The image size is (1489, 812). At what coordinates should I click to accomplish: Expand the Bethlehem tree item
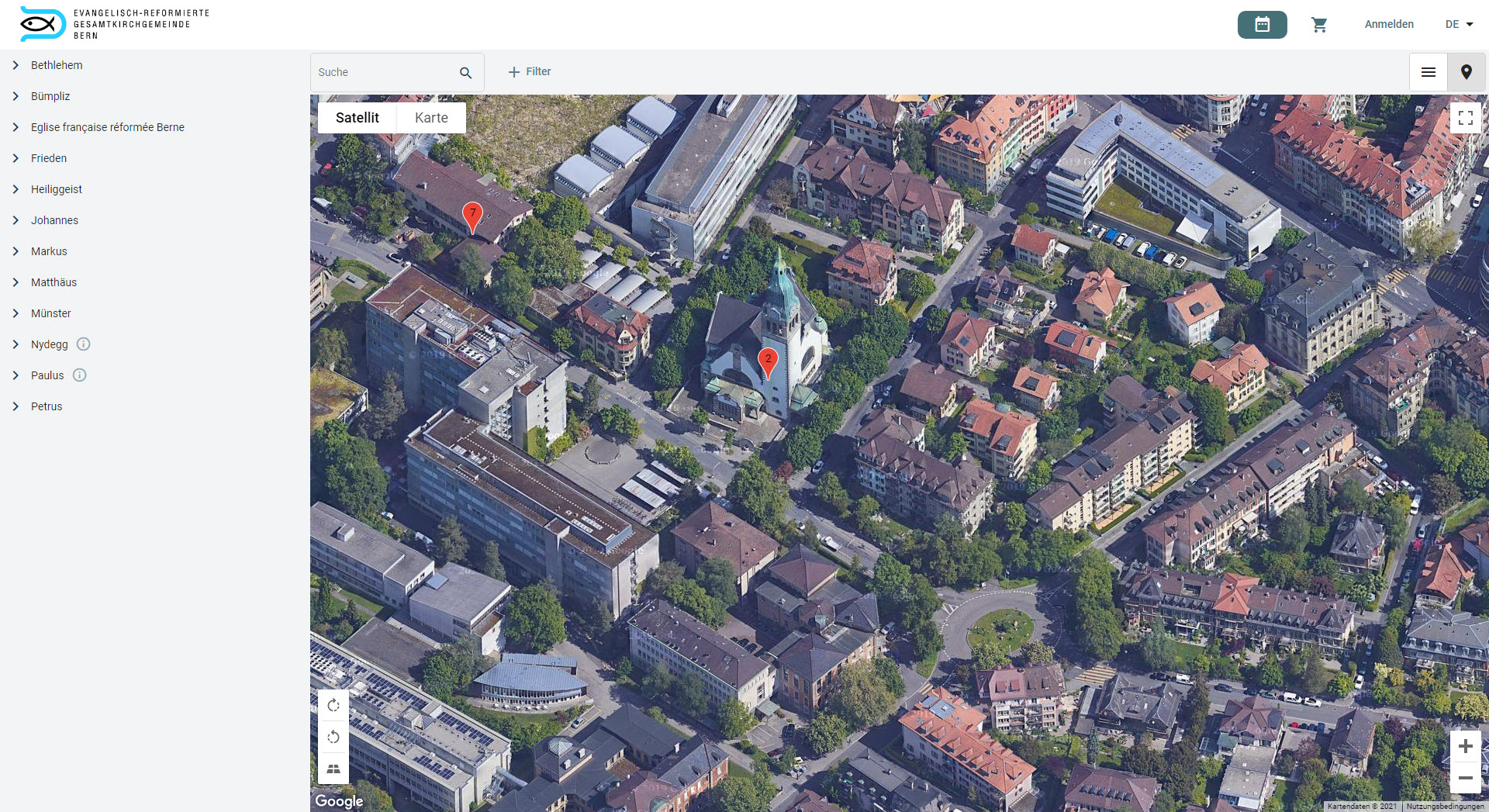point(16,65)
